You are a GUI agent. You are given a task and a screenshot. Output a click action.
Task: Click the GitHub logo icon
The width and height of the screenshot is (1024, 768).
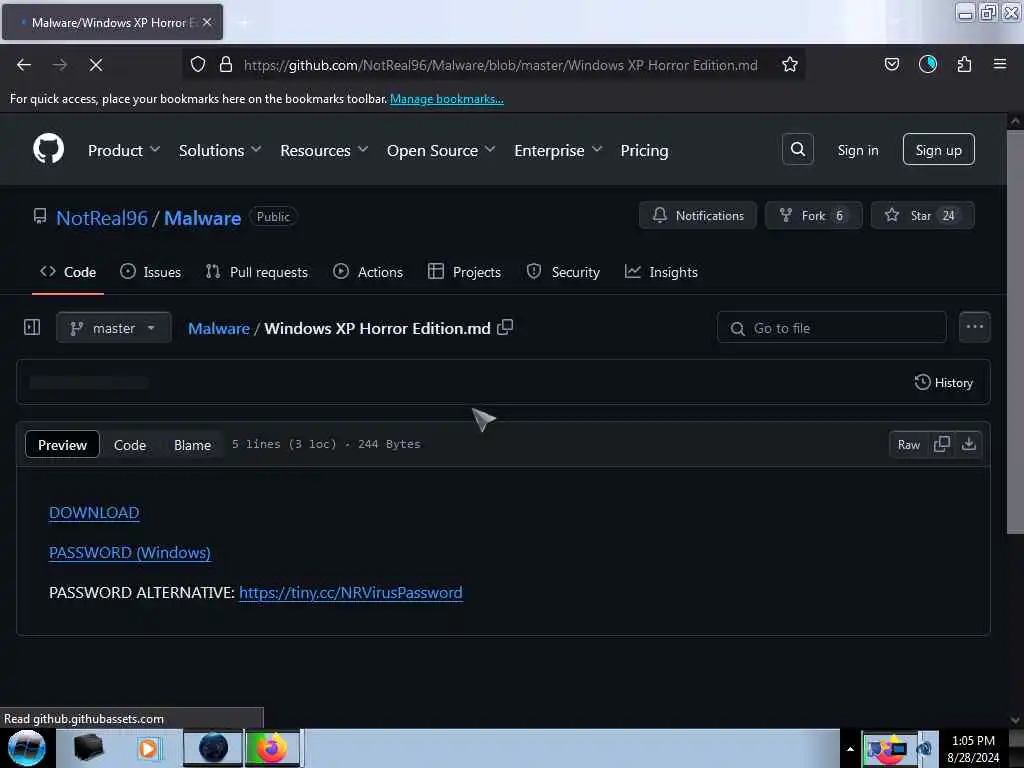(x=48, y=150)
